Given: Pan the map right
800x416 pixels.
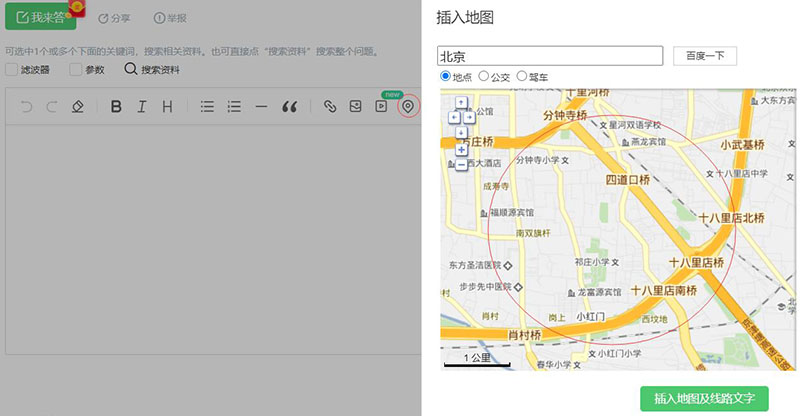Looking at the screenshot, I should pos(469,117).
